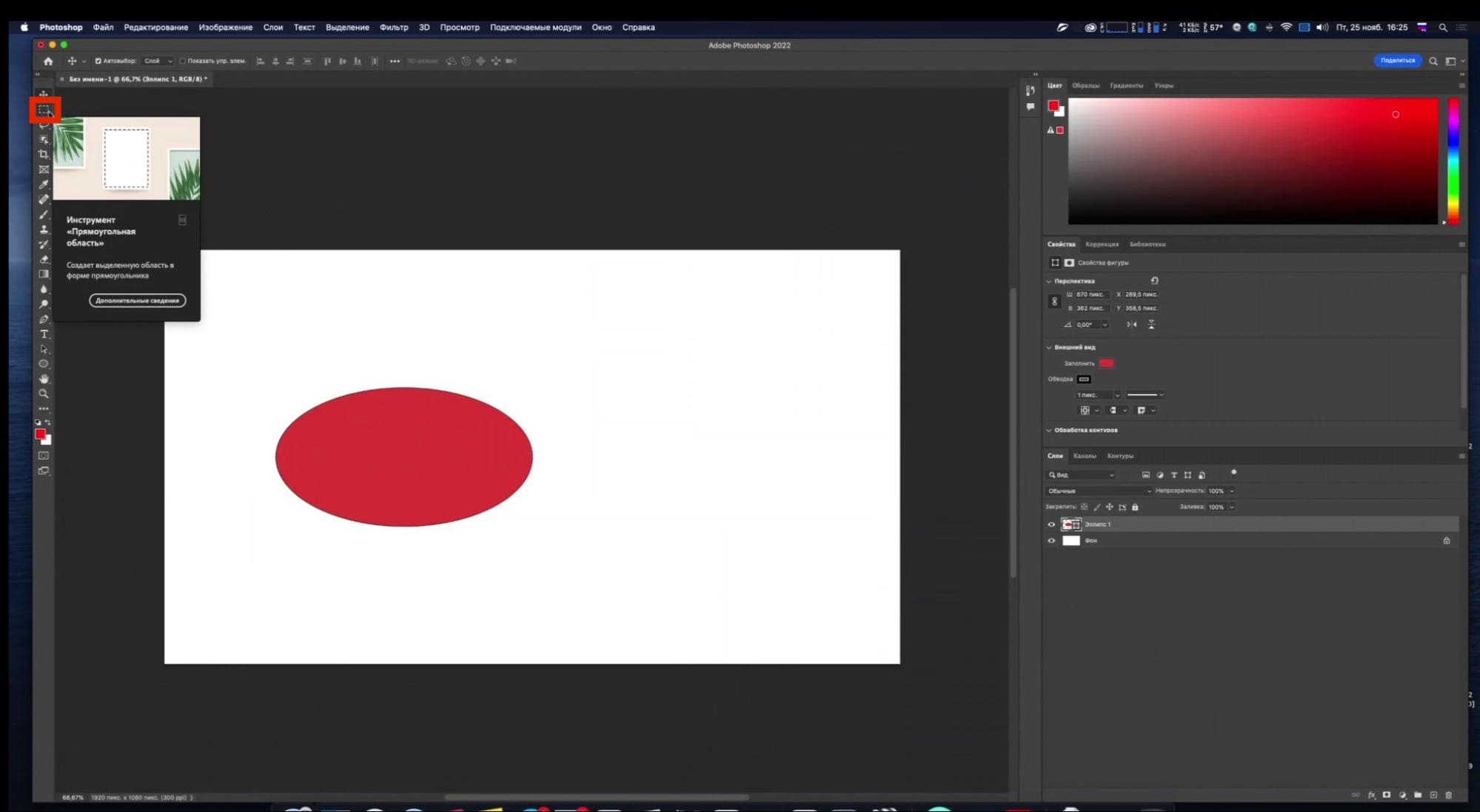Open the Фильтр menu
The height and width of the screenshot is (812, 1480).
(394, 27)
